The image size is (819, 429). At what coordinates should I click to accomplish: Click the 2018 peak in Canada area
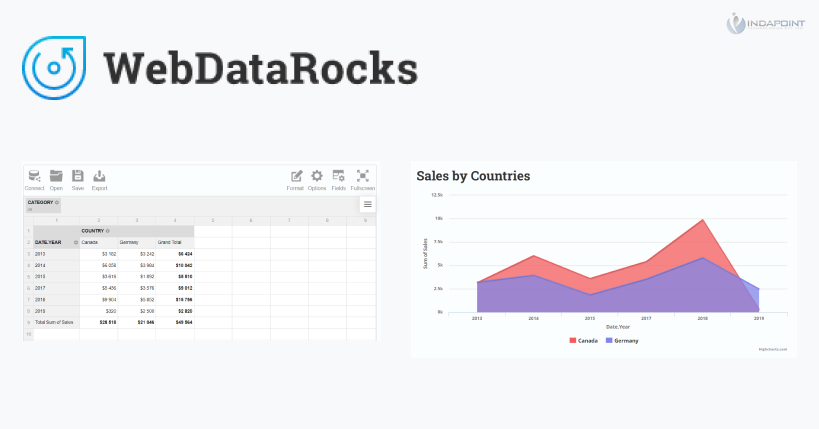(x=703, y=220)
